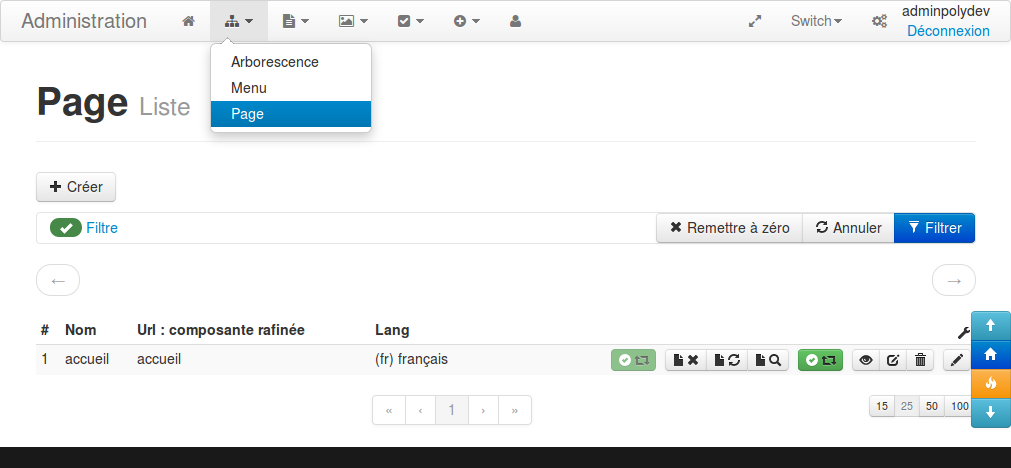The height and width of the screenshot is (468, 1011).
Task: Set page size to 50 results
Action: pyautogui.click(x=932, y=406)
